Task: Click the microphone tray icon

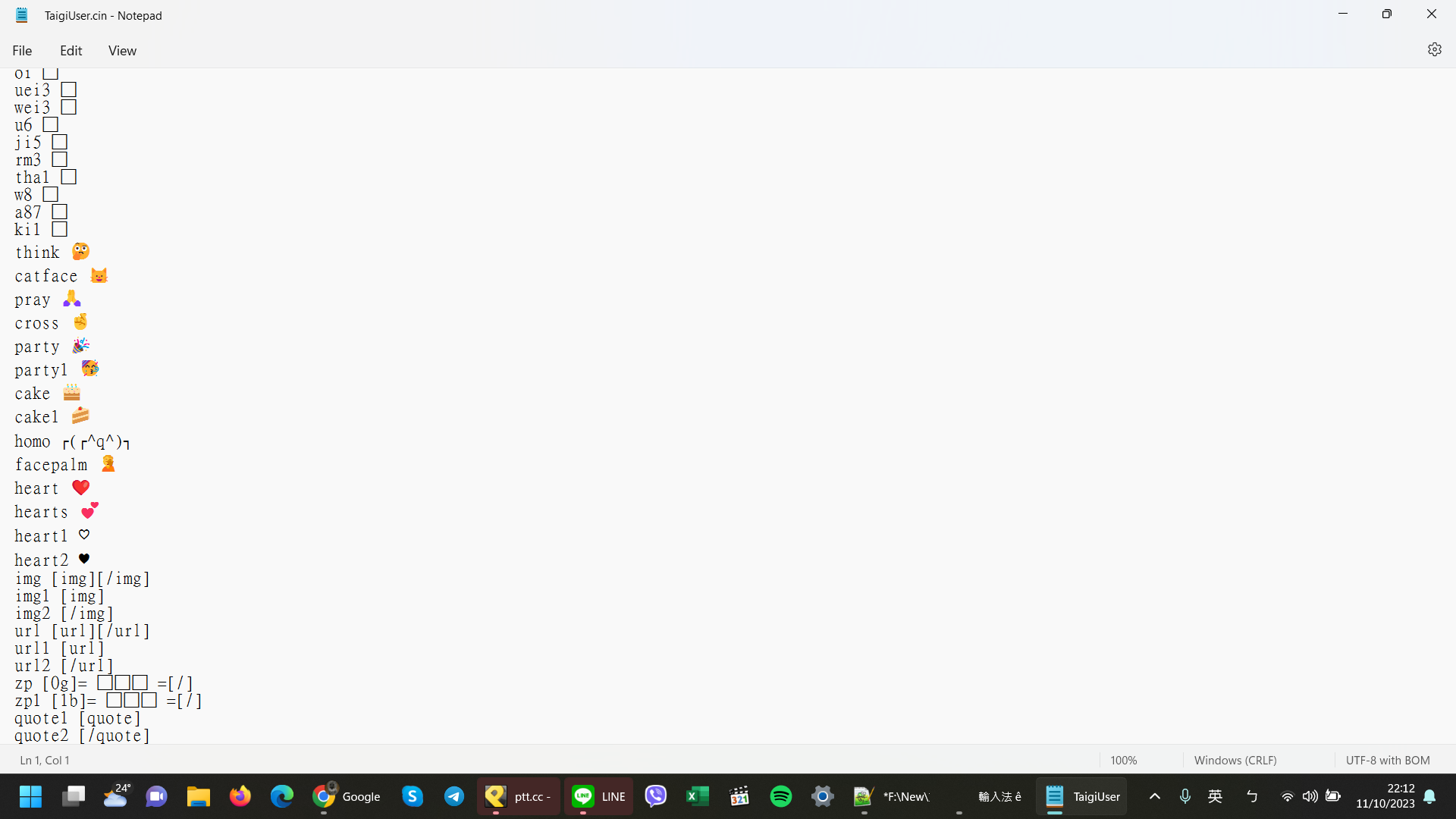Action: [1185, 796]
